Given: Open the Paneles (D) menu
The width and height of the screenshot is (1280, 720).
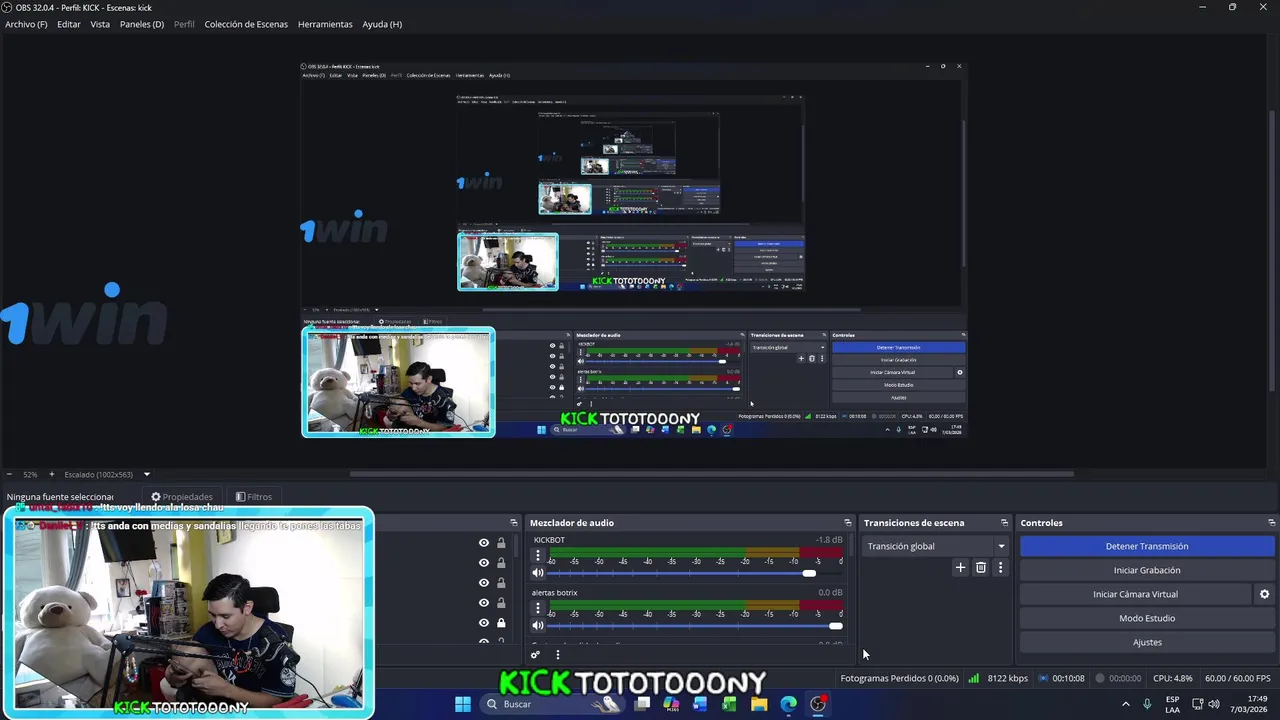Looking at the screenshot, I should pos(142,24).
